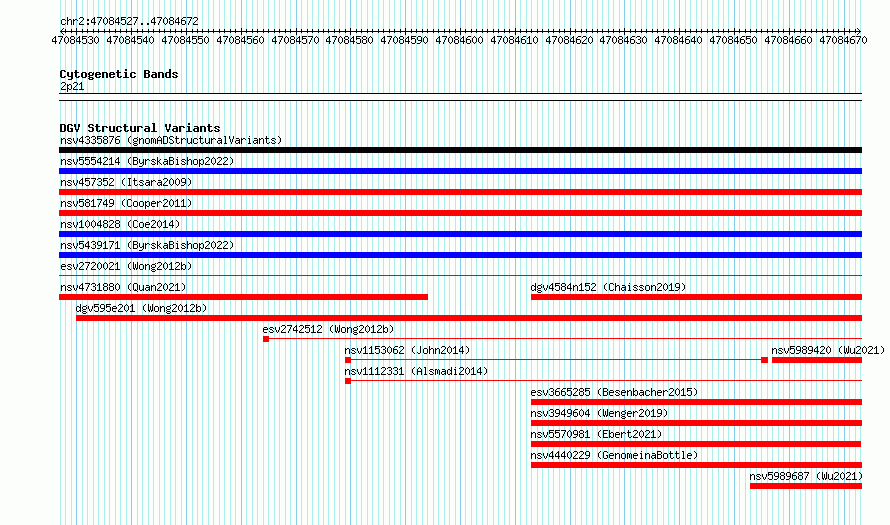The height and width of the screenshot is (525, 890).
Task: Click the black bar of nsv4335876
Action: coord(460,150)
